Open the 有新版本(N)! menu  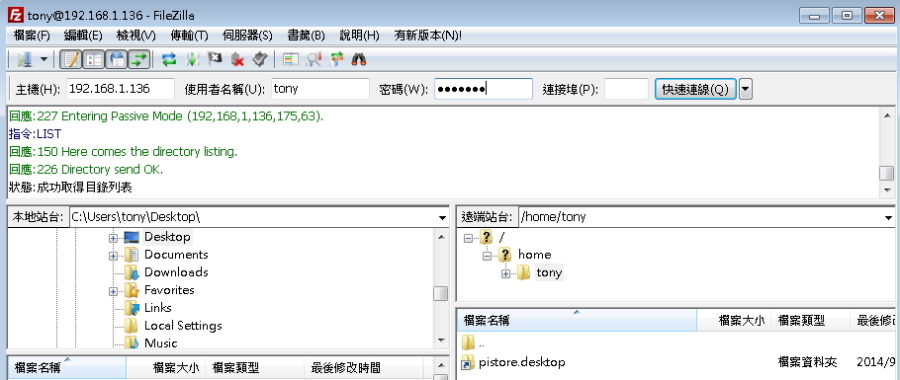[428, 36]
